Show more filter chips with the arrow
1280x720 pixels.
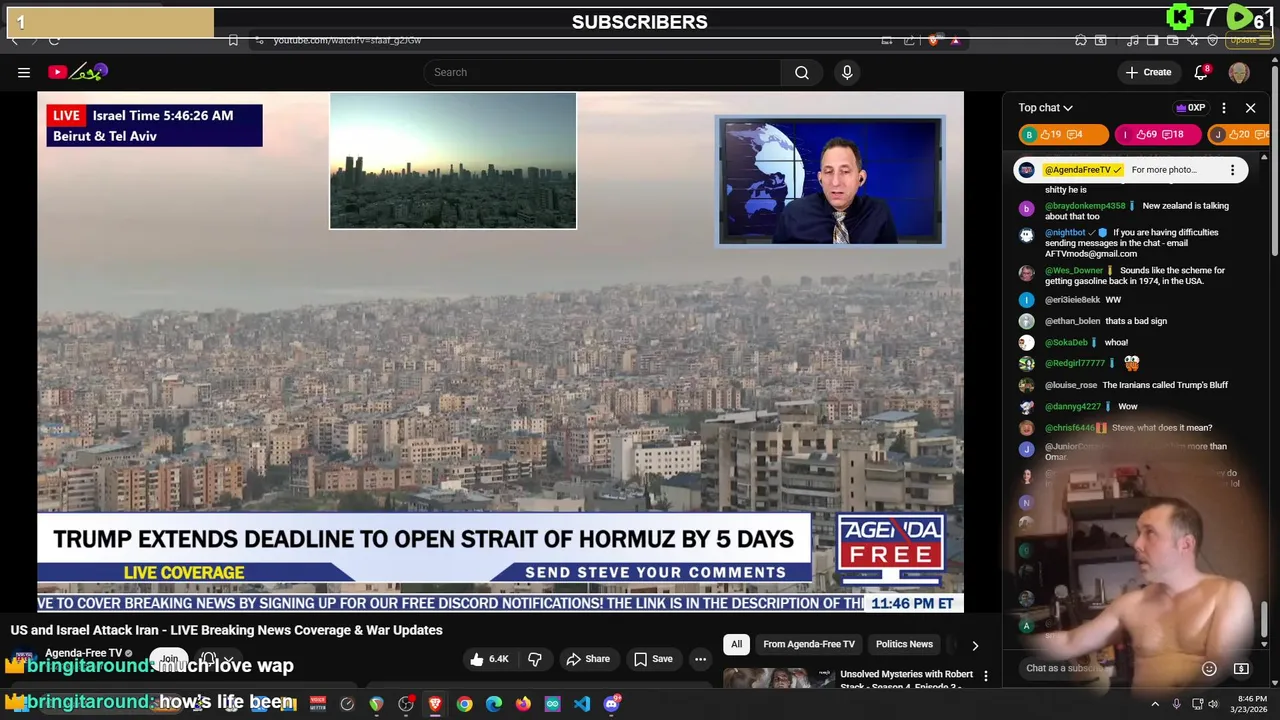975,645
